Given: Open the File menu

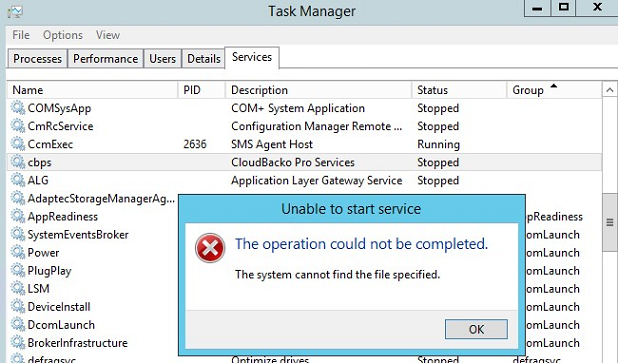Looking at the screenshot, I should 21,35.
